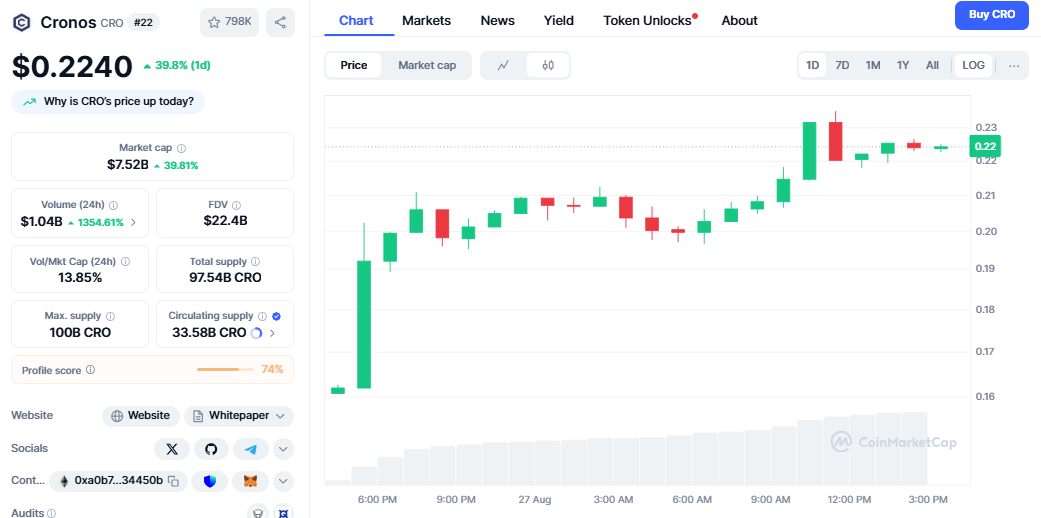Screen dimensions: 1041x518
Task: Click the 97.54B CRO total supply value
Action: 225,277
